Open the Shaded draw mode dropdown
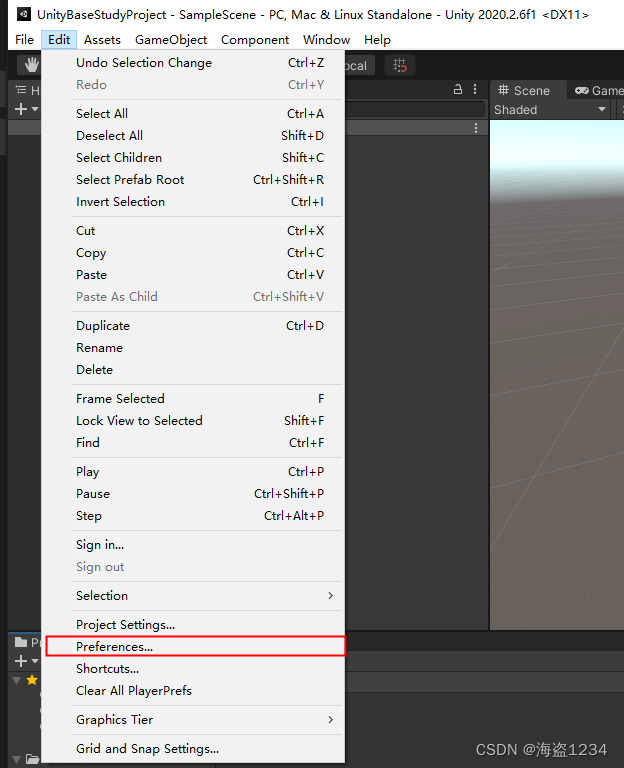This screenshot has width=624, height=768. [551, 110]
